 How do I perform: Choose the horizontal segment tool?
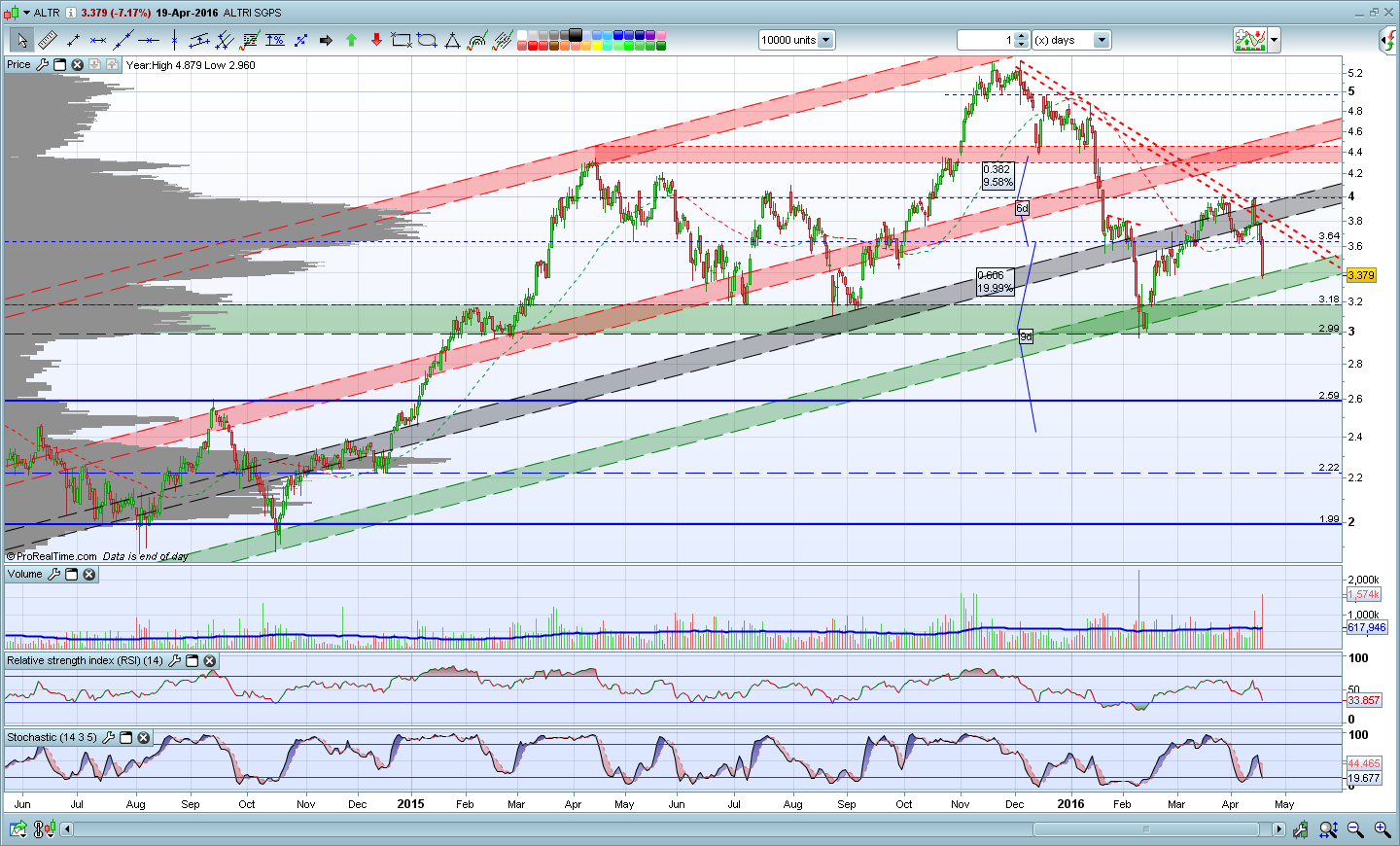tap(98, 40)
